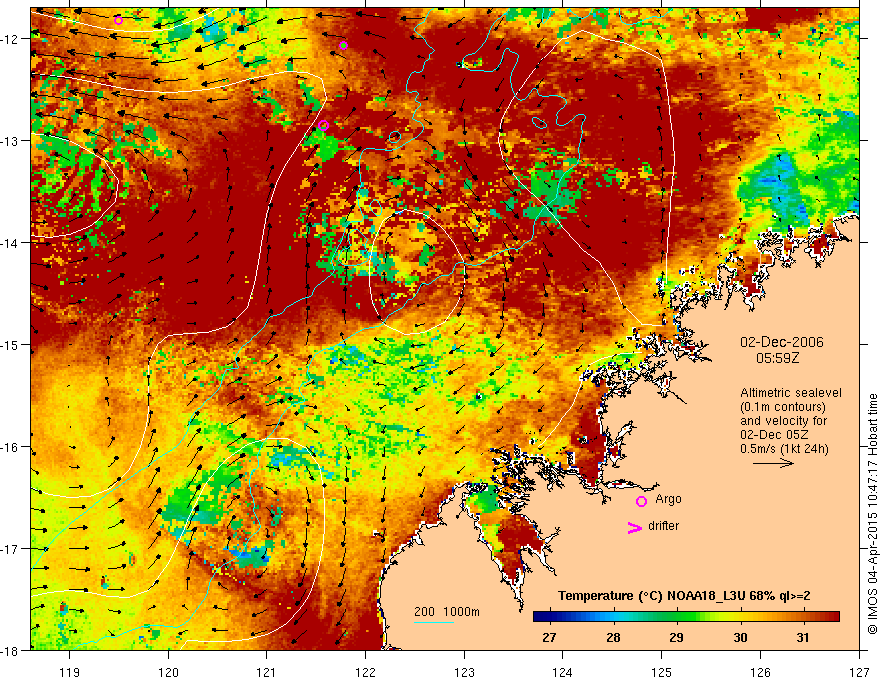This screenshot has width=880, height=680.
Task: Click the magenta drifter arrowhead symbol in legend
Action: click(635, 527)
